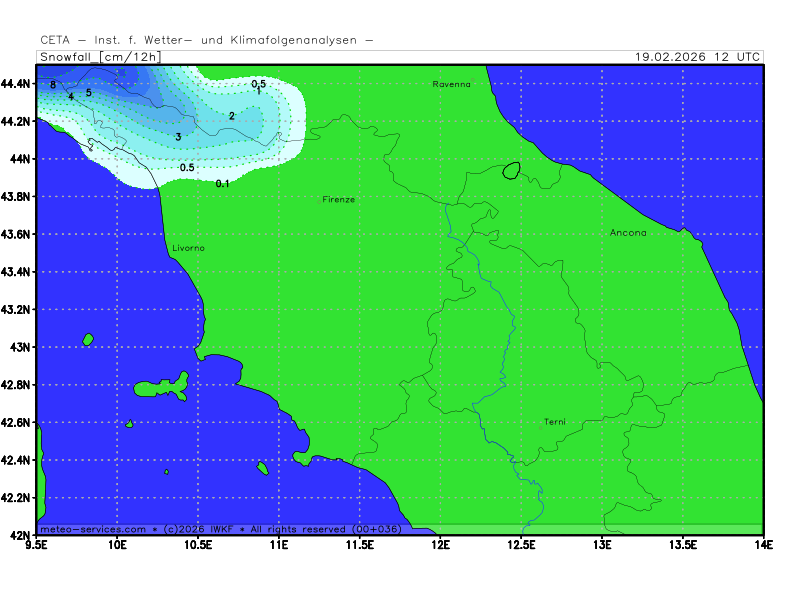Select the contour label 8 snowfall value
The image size is (800, 600).
(52, 85)
